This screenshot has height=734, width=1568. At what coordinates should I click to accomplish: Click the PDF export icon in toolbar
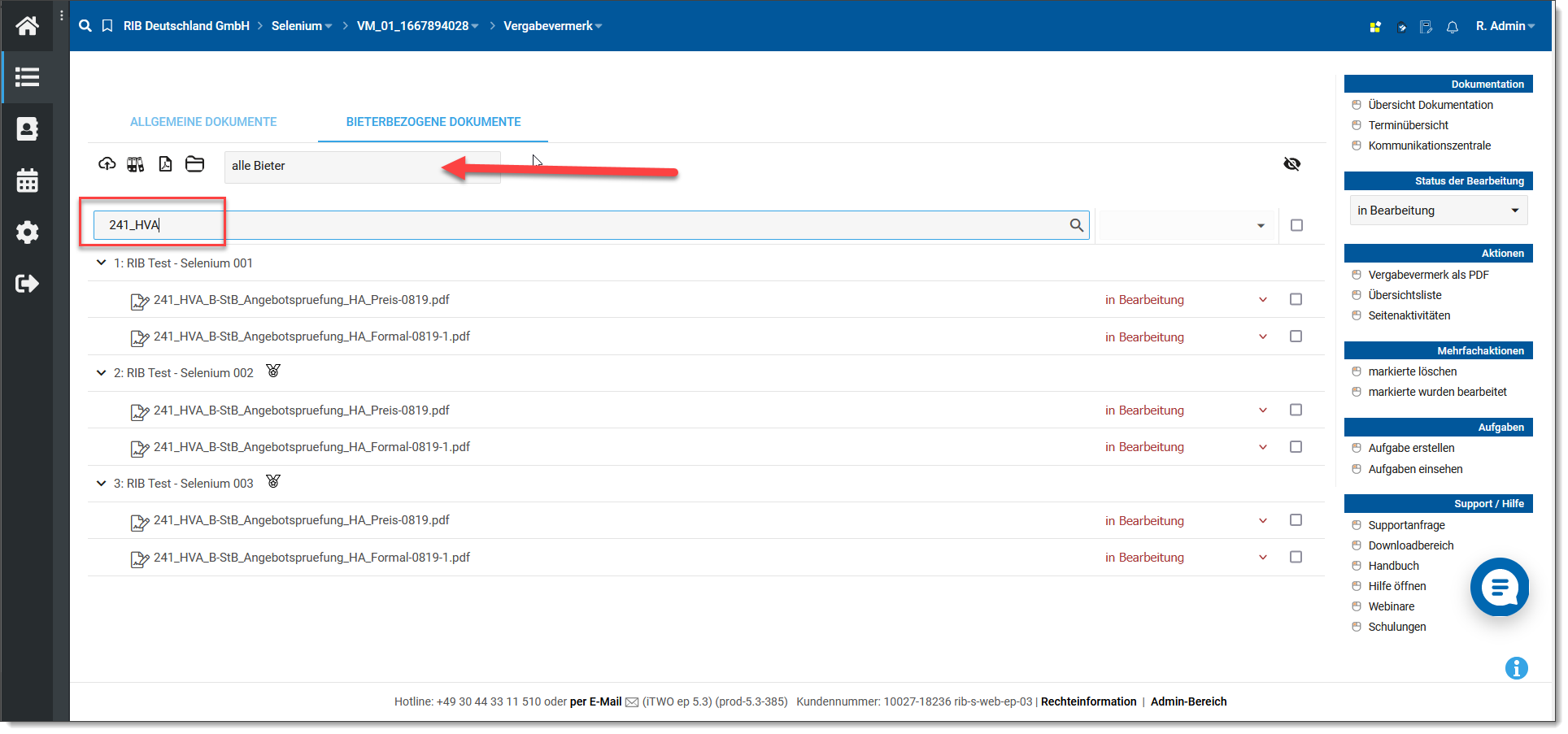[165, 164]
